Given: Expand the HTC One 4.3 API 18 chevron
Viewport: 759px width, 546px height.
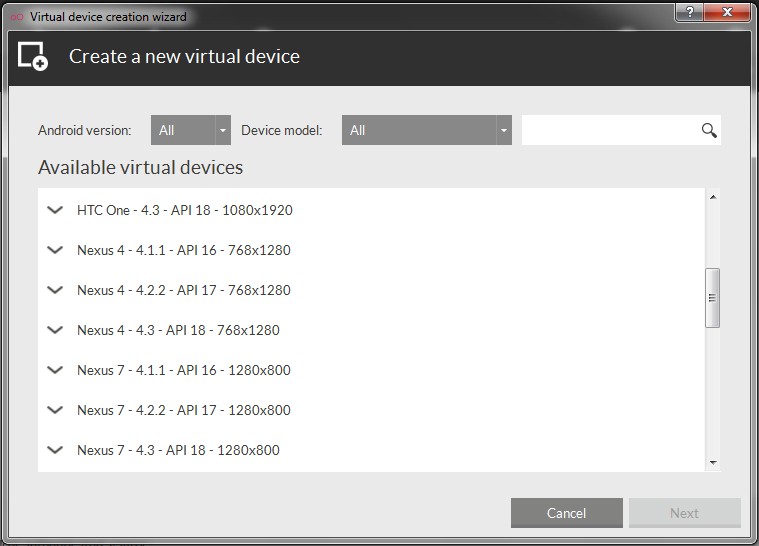Looking at the screenshot, I should coord(55,210).
